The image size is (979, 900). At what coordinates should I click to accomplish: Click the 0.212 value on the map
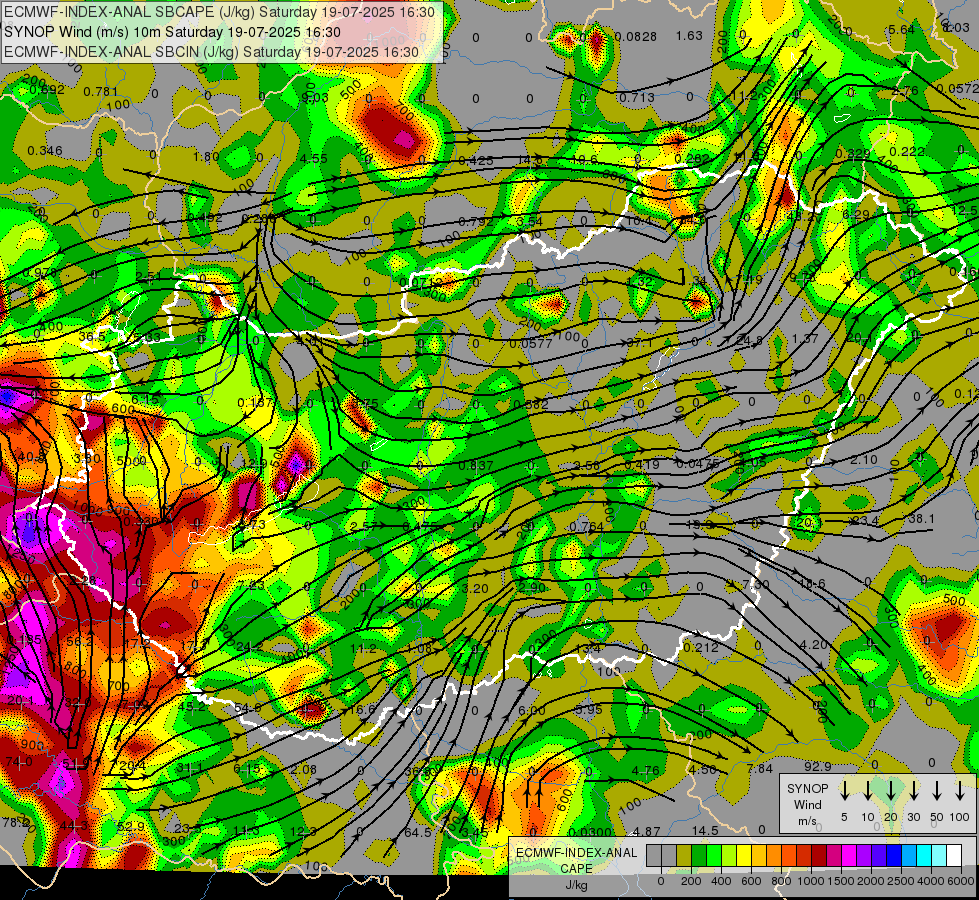[x=701, y=647]
